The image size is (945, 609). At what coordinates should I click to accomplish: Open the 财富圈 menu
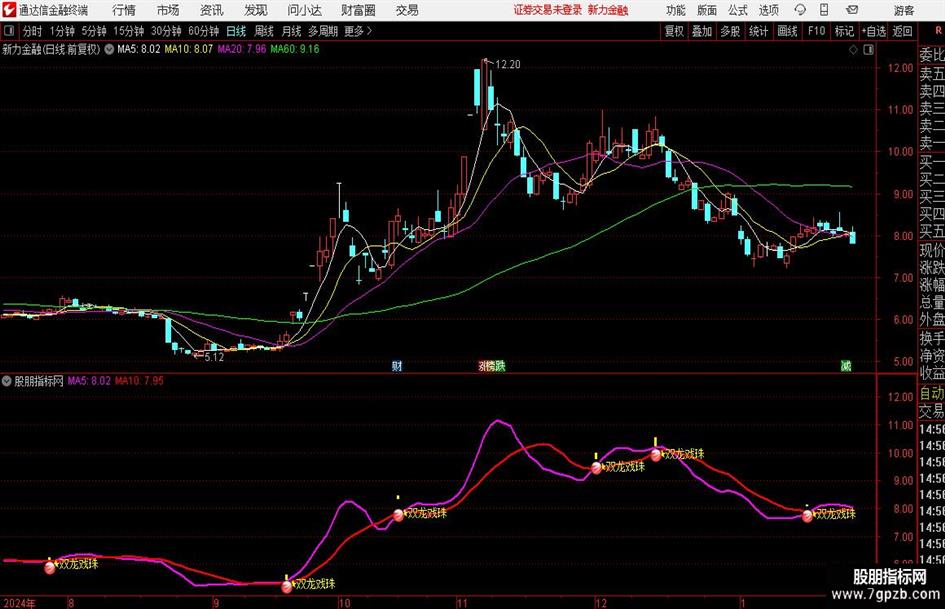pyautogui.click(x=358, y=10)
